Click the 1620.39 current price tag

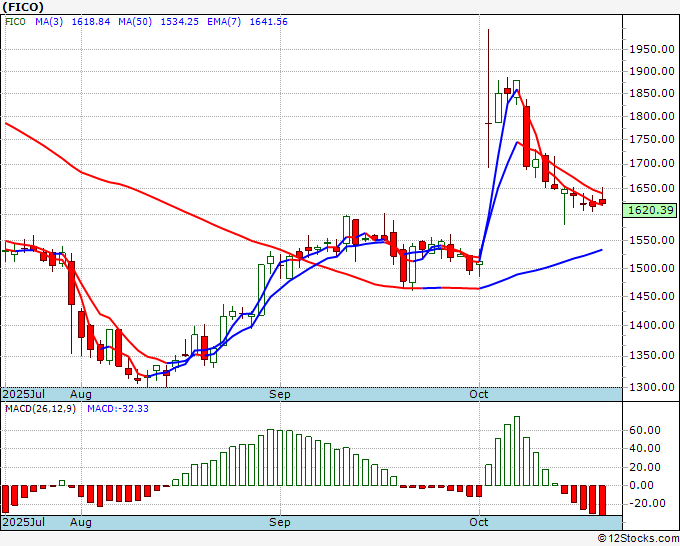[x=649, y=210]
